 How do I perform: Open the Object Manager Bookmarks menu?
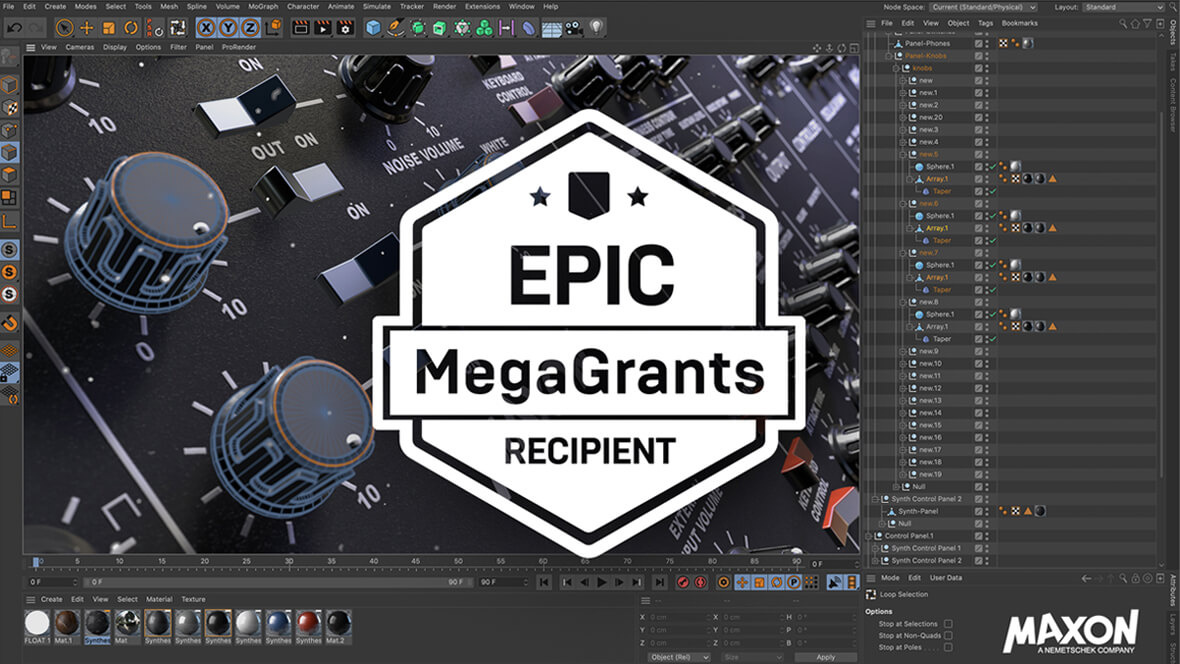click(x=1020, y=23)
